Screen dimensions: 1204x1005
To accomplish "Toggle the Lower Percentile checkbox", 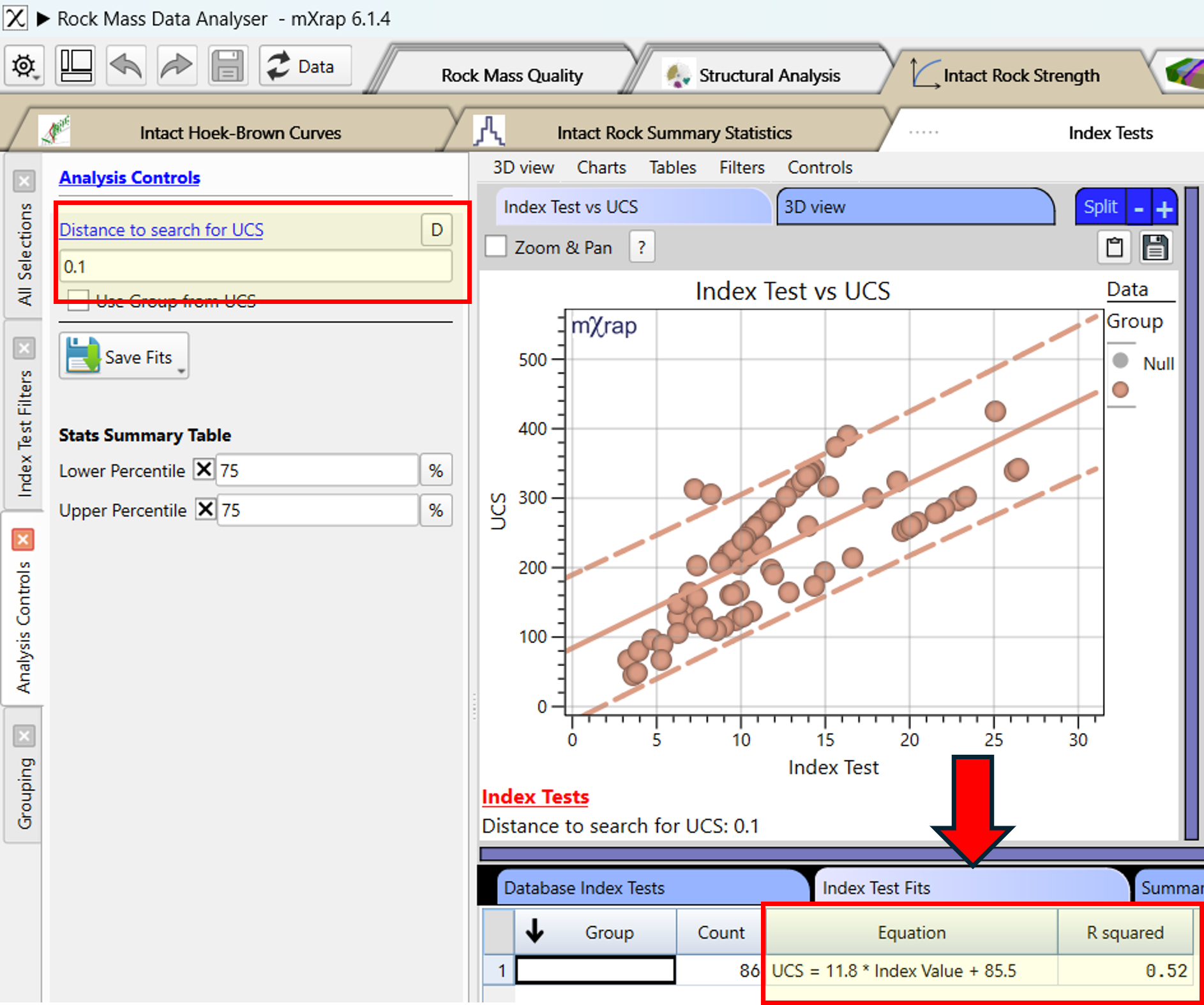I will click(x=204, y=470).
